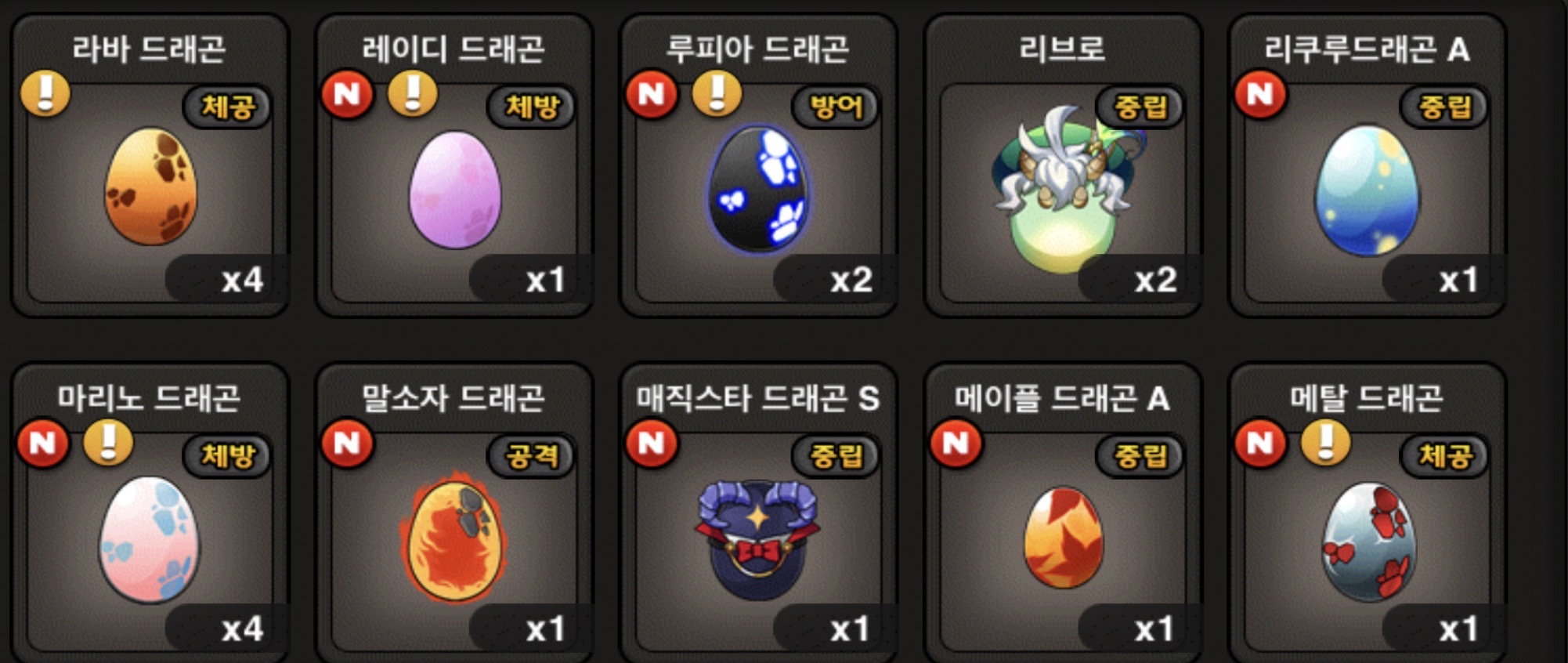Click the 중립 tag on 리브로 card

point(1140,106)
